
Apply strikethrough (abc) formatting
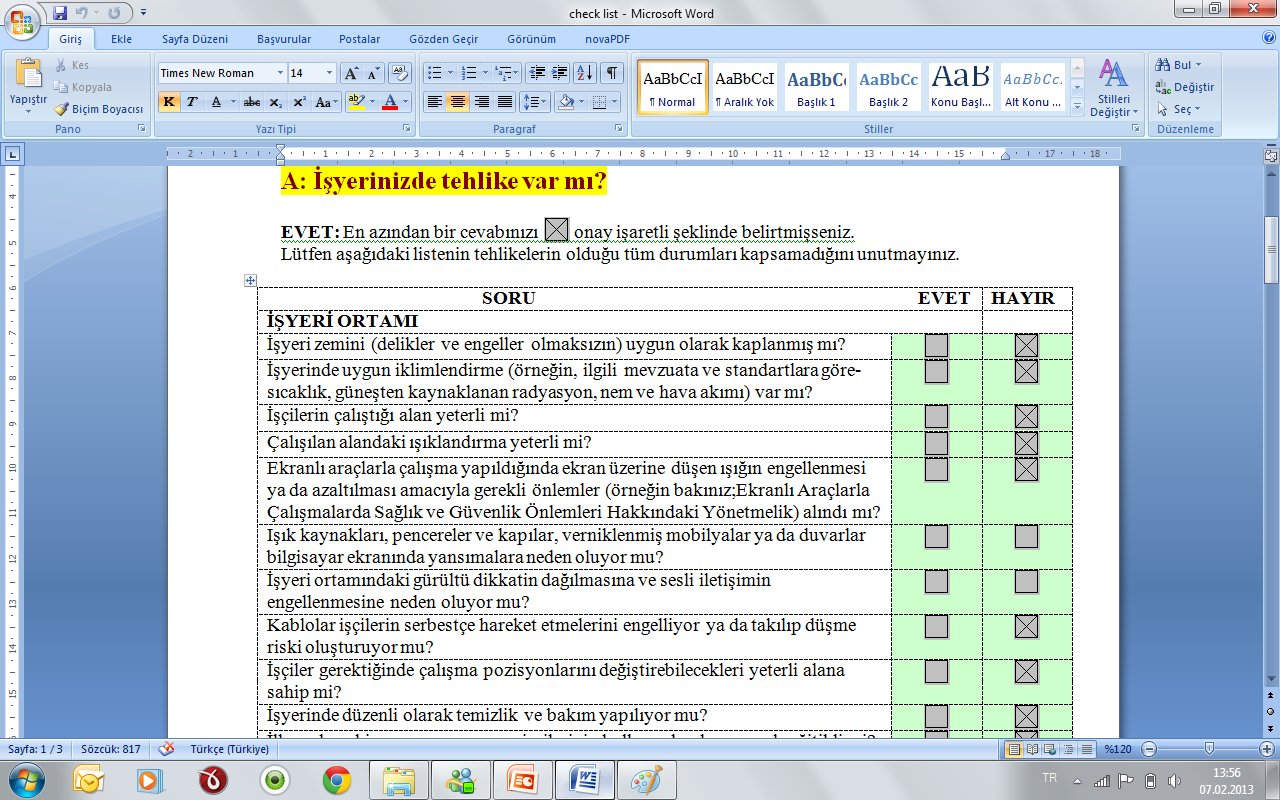coord(252,102)
